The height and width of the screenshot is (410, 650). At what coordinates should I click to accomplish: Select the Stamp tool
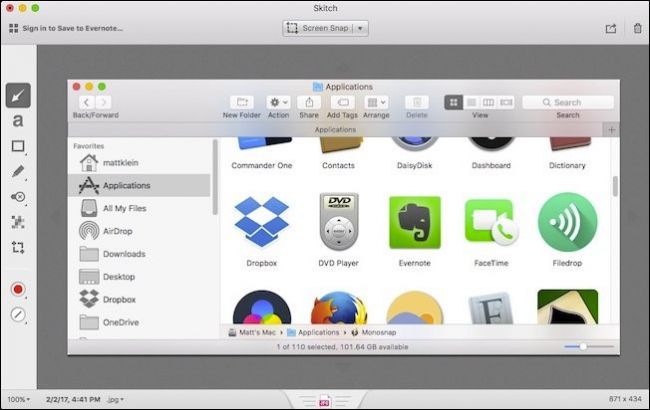[18, 197]
